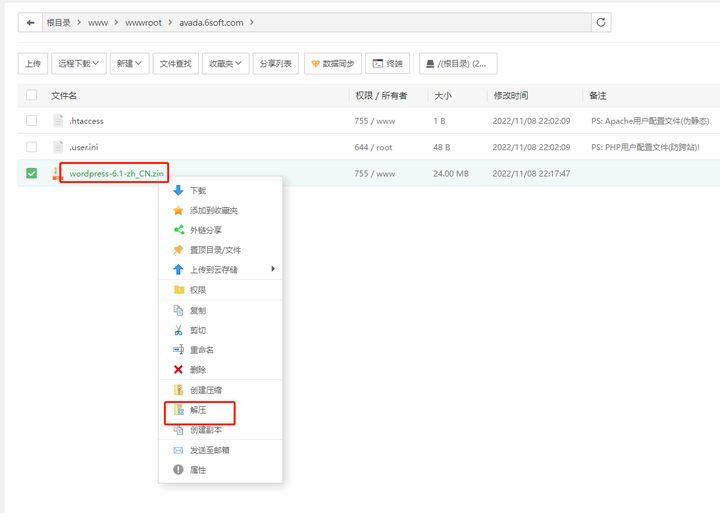Click the 文件查找 button

[175, 63]
